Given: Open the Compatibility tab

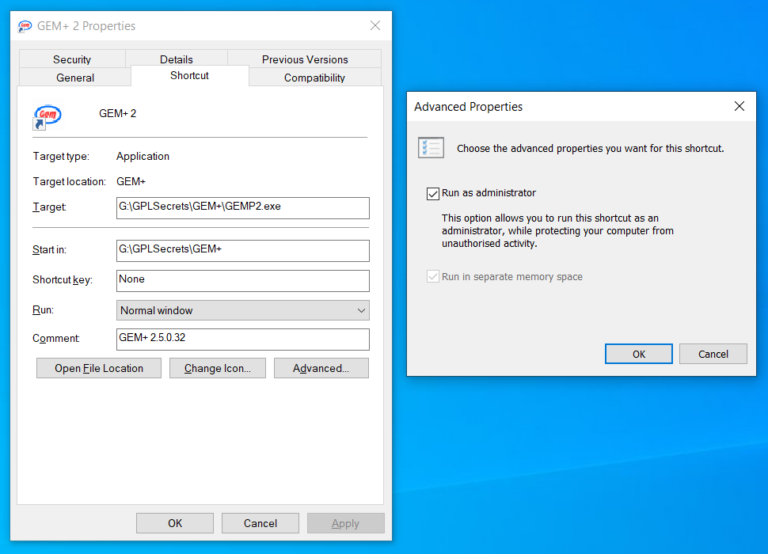Looking at the screenshot, I should tap(314, 78).
